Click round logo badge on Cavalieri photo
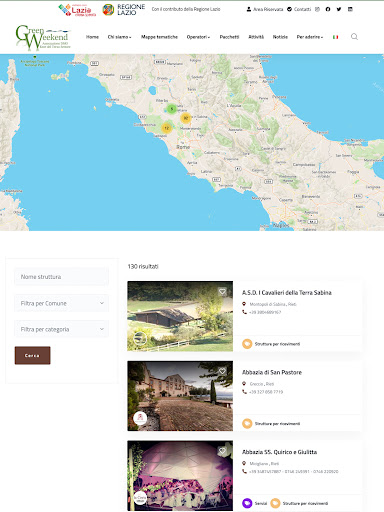This screenshot has height=512, width=384. pos(140,338)
